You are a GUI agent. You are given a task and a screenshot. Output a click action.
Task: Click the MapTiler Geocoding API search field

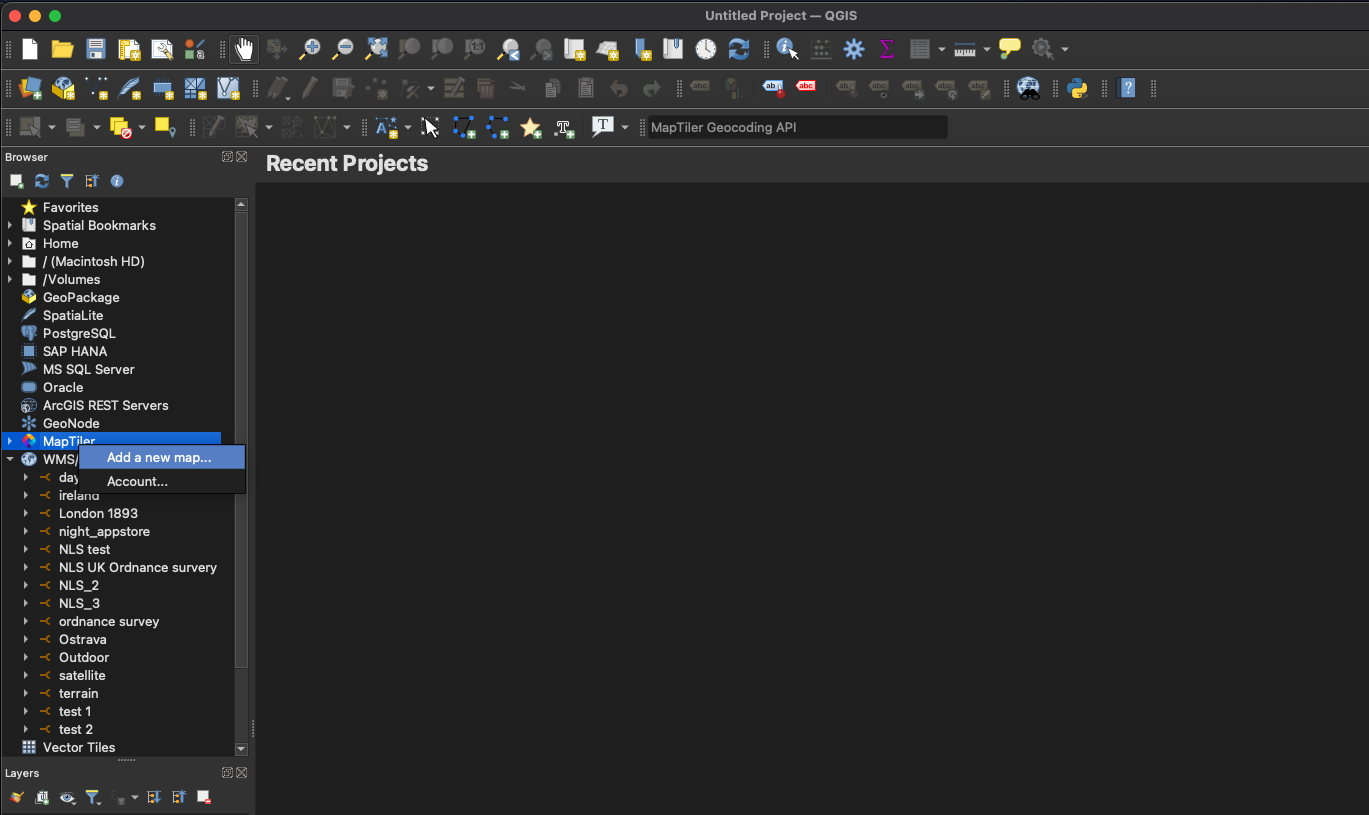(796, 127)
